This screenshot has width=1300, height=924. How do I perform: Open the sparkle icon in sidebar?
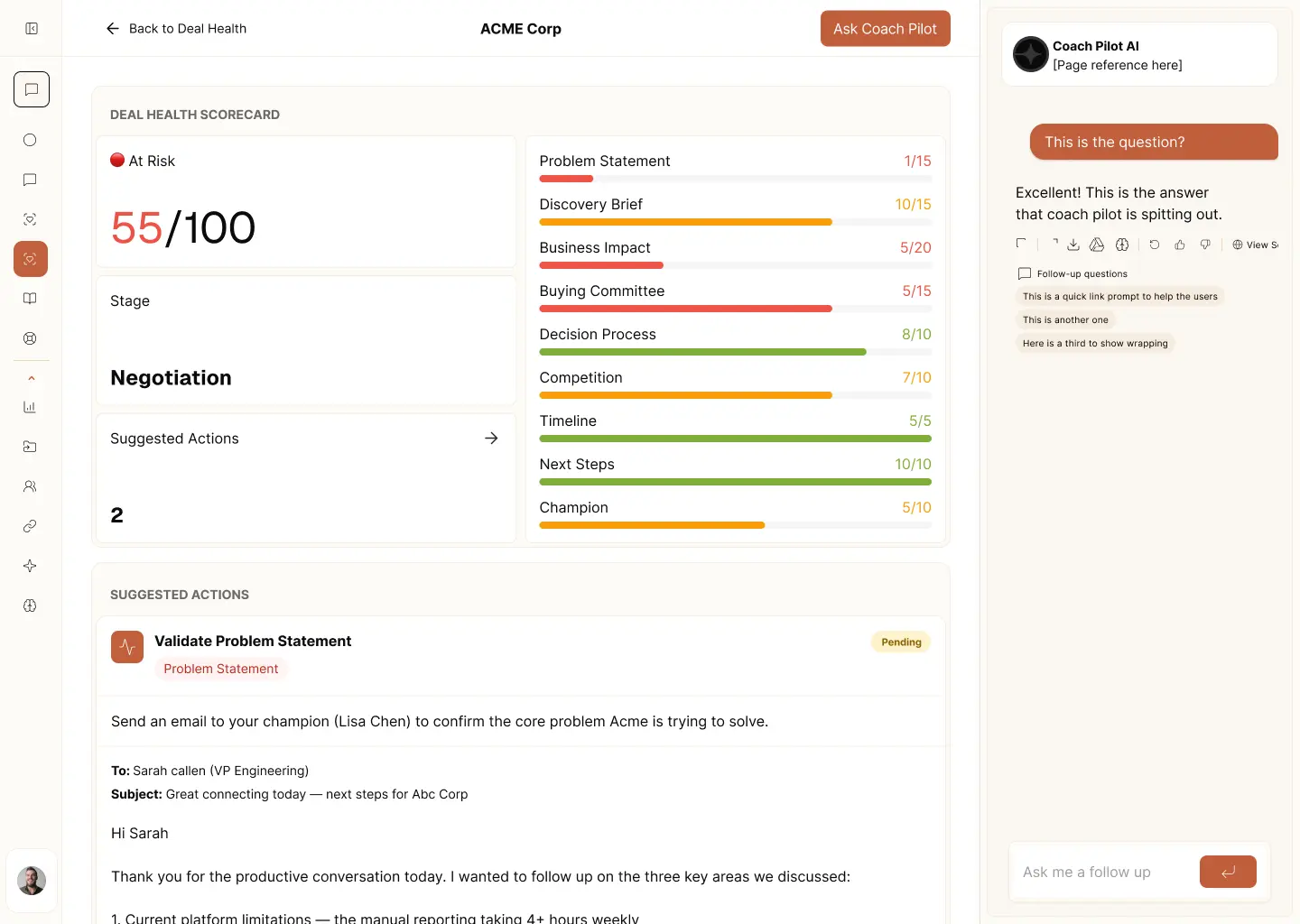[30, 566]
